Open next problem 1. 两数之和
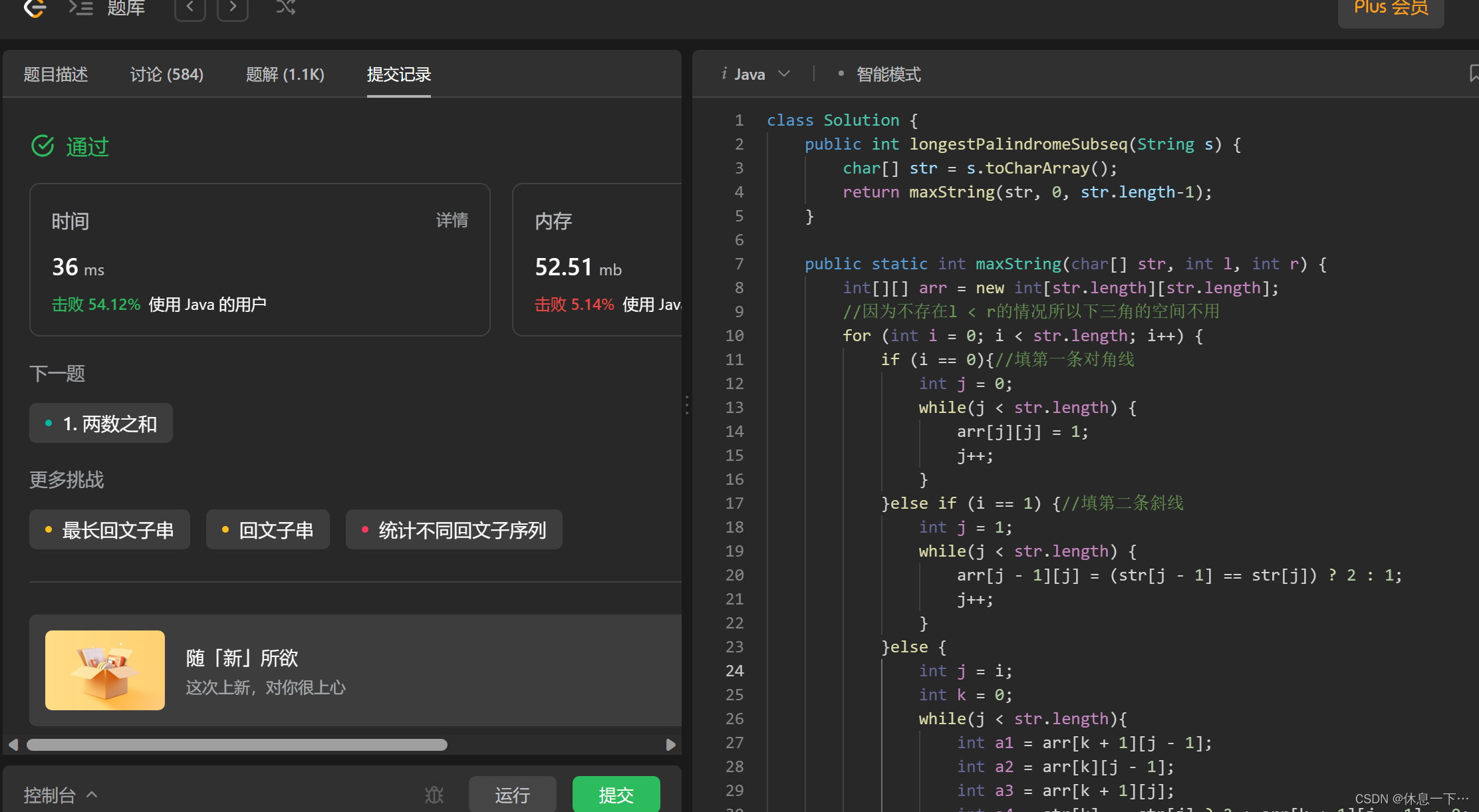The height and width of the screenshot is (812, 1479). [x=101, y=423]
